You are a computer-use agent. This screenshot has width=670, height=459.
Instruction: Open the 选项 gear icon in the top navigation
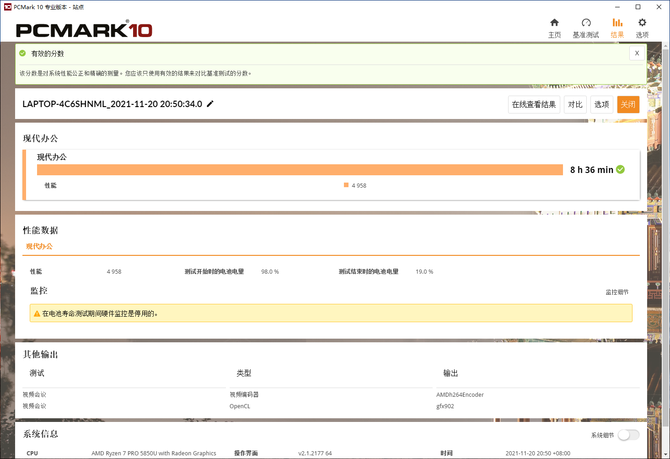point(642,22)
